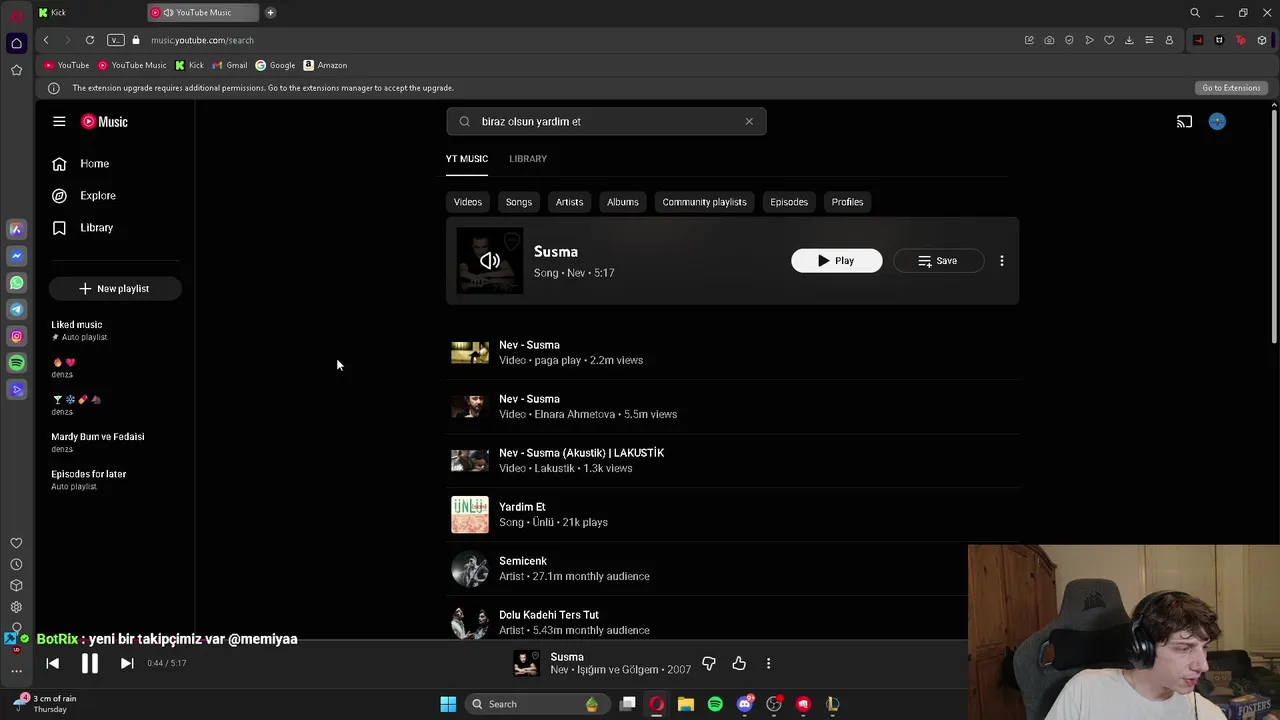The width and height of the screenshot is (1280, 720).
Task: Open Instagram in the browser sidebar
Action: (x=16, y=336)
